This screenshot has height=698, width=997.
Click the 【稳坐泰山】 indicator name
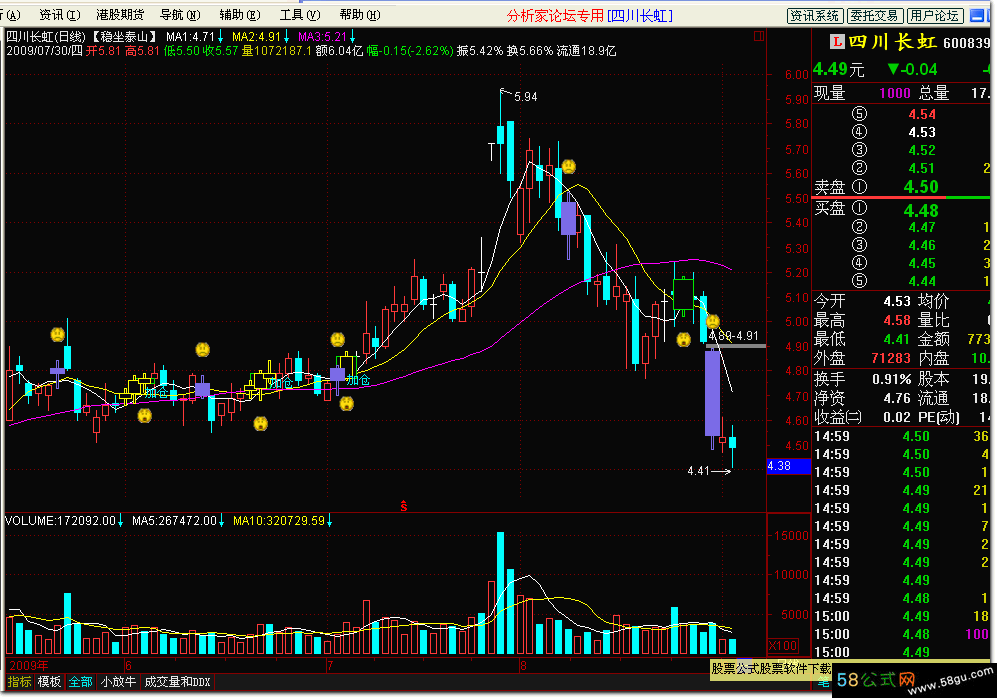coord(123,37)
